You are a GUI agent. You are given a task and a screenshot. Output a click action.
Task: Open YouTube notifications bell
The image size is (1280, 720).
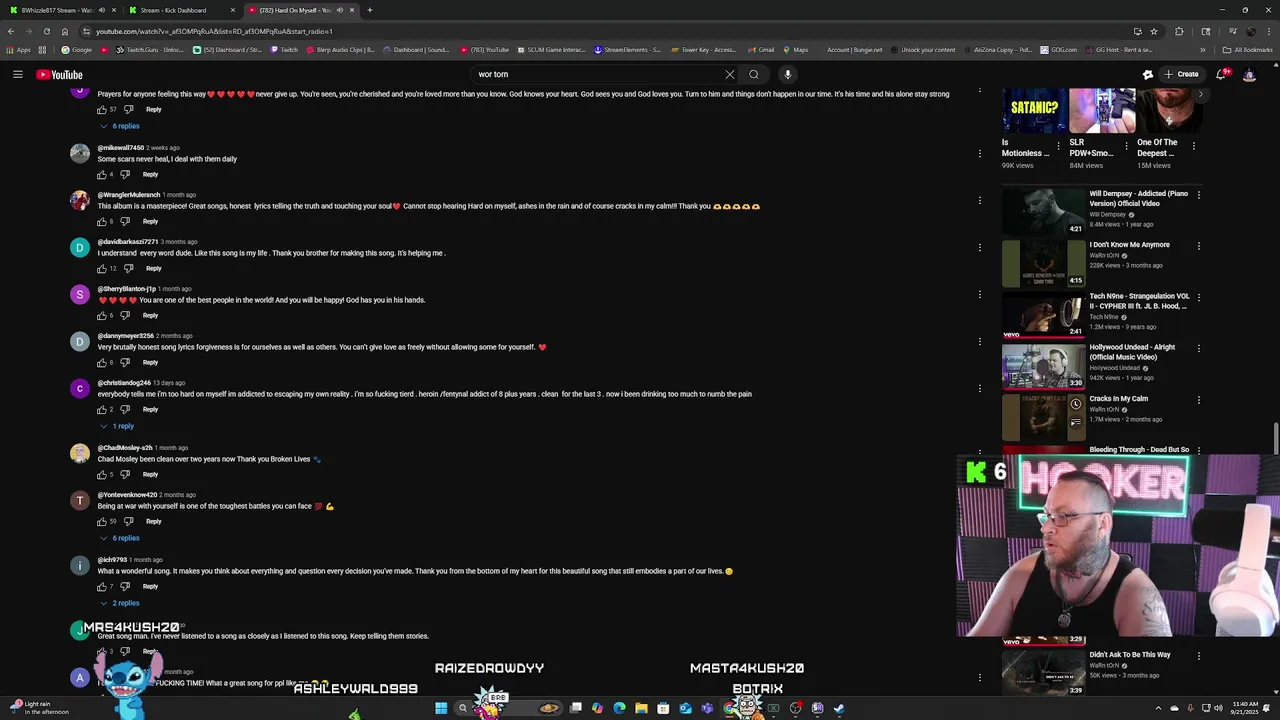pos(1222,74)
